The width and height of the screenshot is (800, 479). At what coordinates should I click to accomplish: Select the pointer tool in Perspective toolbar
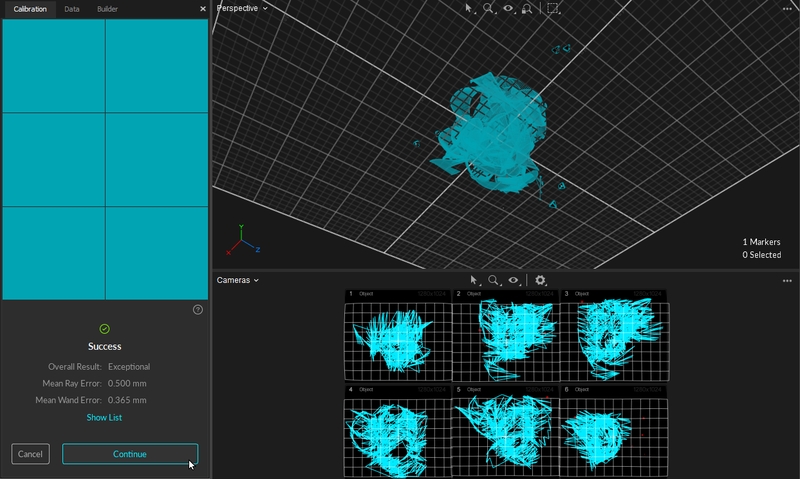click(x=469, y=8)
